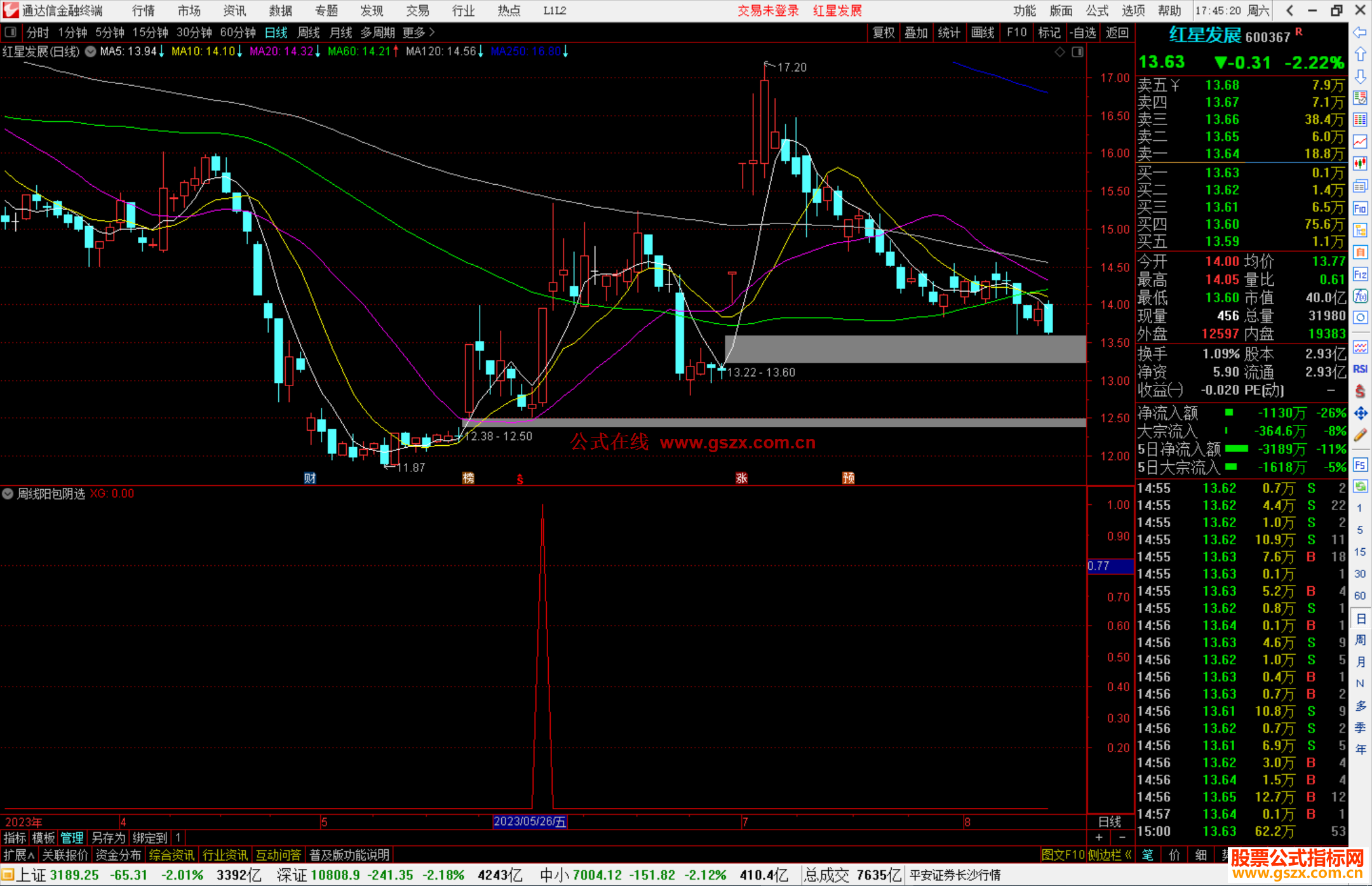
Task: Switch to the 周线 weekly period
Action: pyautogui.click(x=309, y=32)
